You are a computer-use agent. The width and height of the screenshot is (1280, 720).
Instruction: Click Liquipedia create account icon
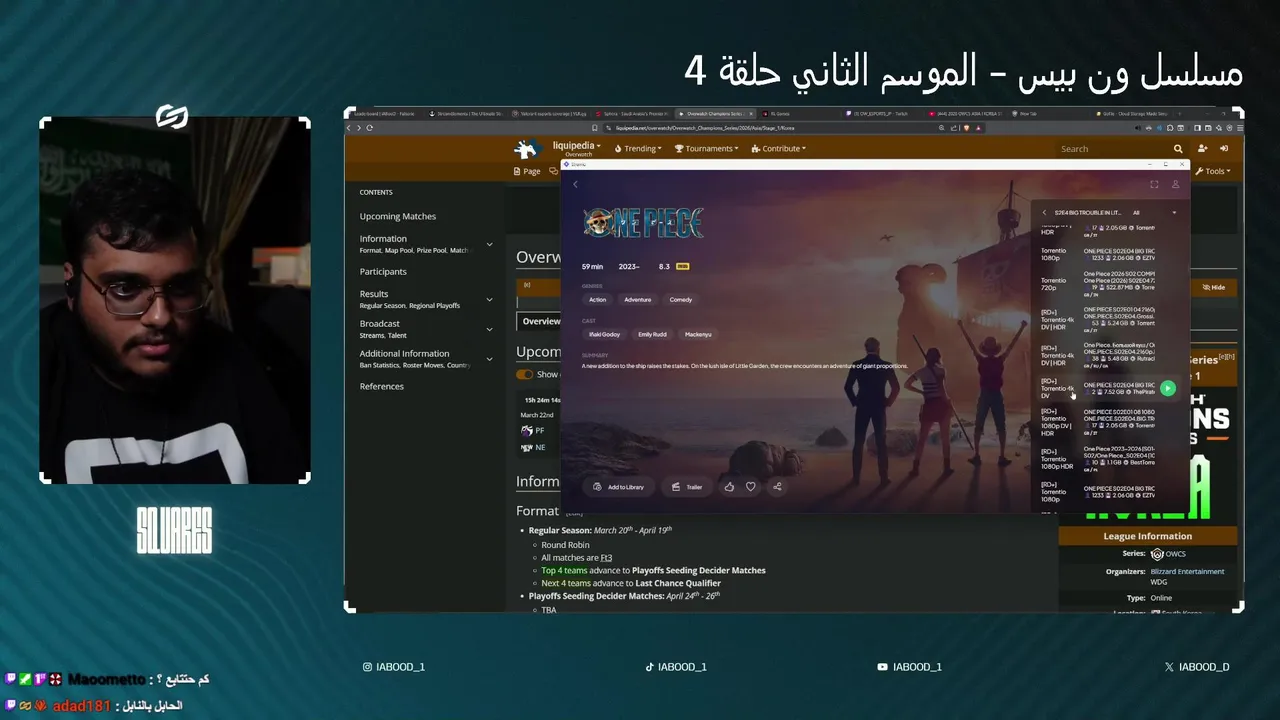(x=1202, y=149)
